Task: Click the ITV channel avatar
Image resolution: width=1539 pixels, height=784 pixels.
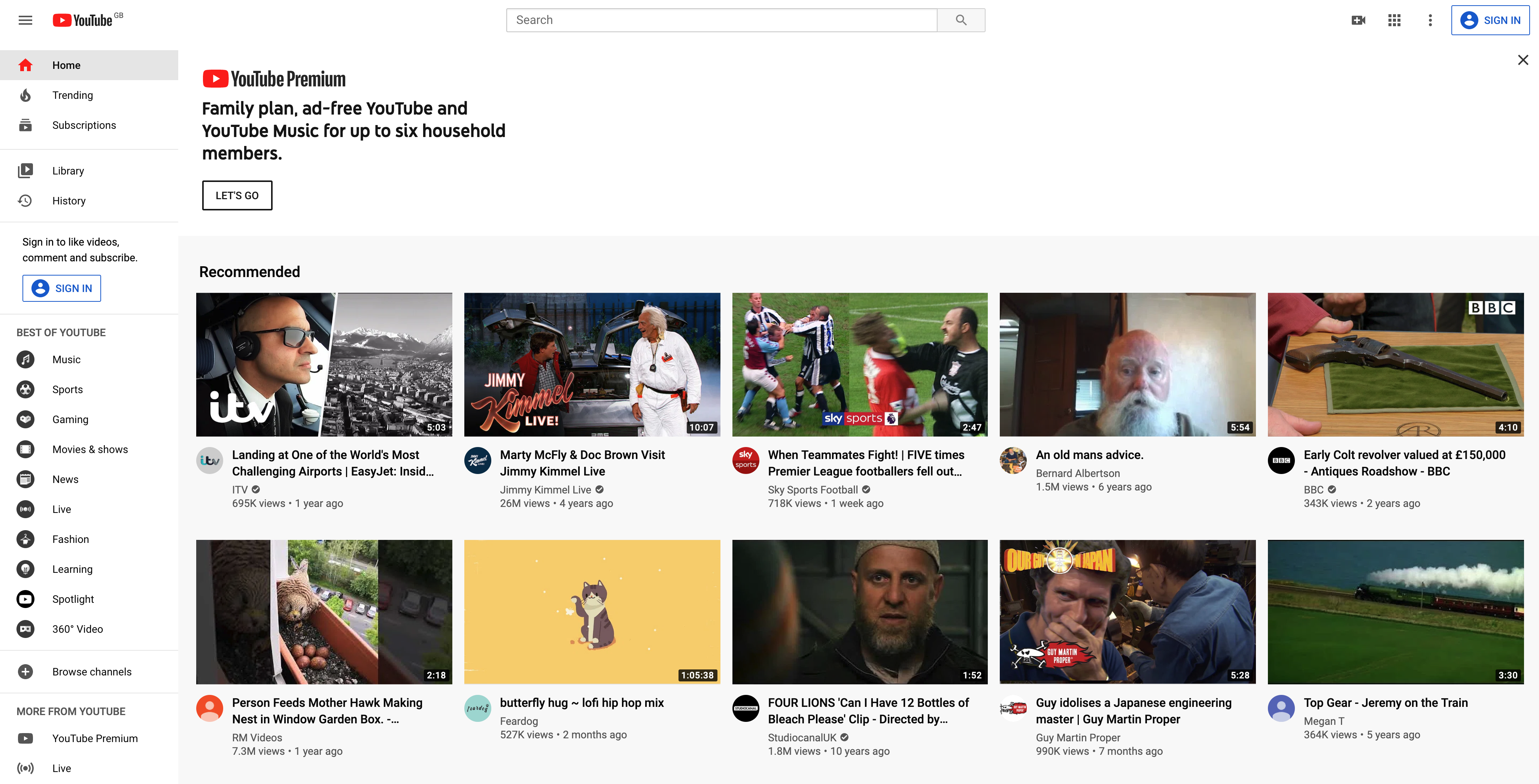Action: pos(210,461)
